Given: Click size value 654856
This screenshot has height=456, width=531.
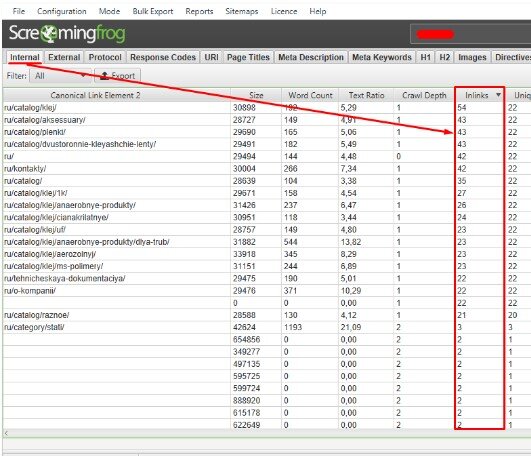Looking at the screenshot, I should tap(247, 339).
